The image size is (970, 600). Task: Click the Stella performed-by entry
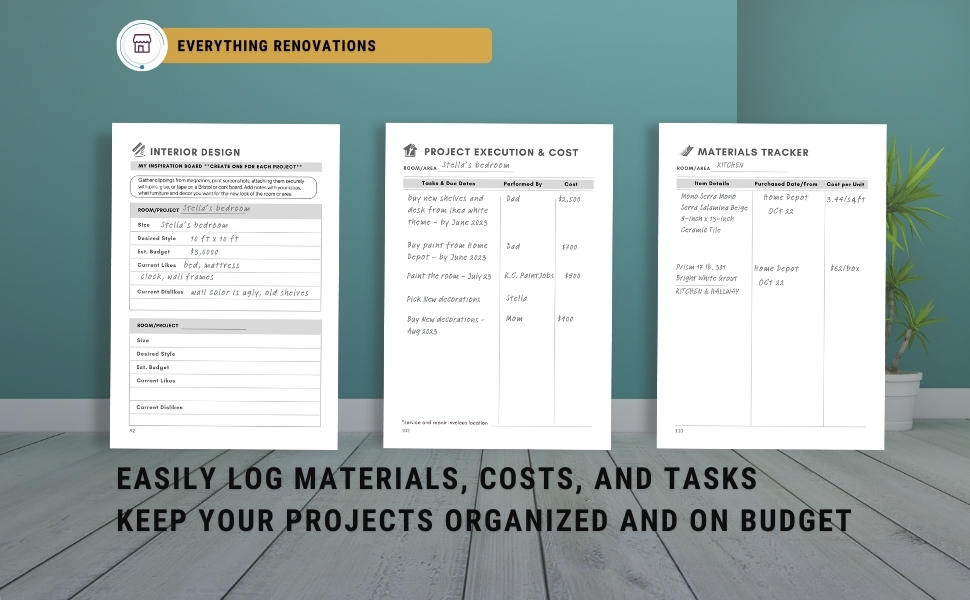point(516,298)
